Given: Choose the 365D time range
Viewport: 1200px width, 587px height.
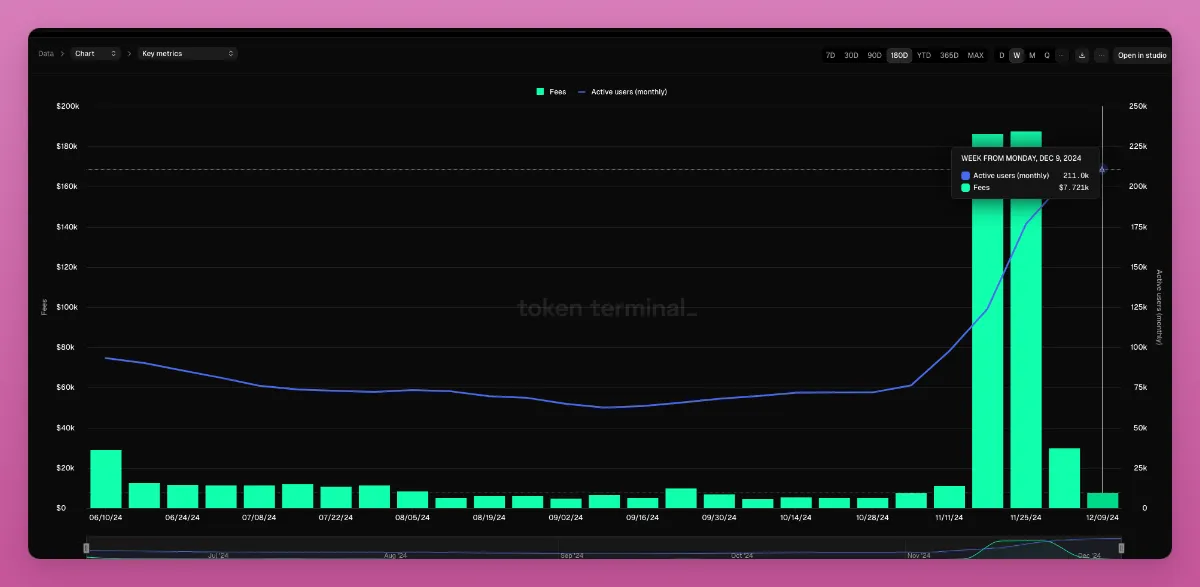Looking at the screenshot, I should (951, 55).
